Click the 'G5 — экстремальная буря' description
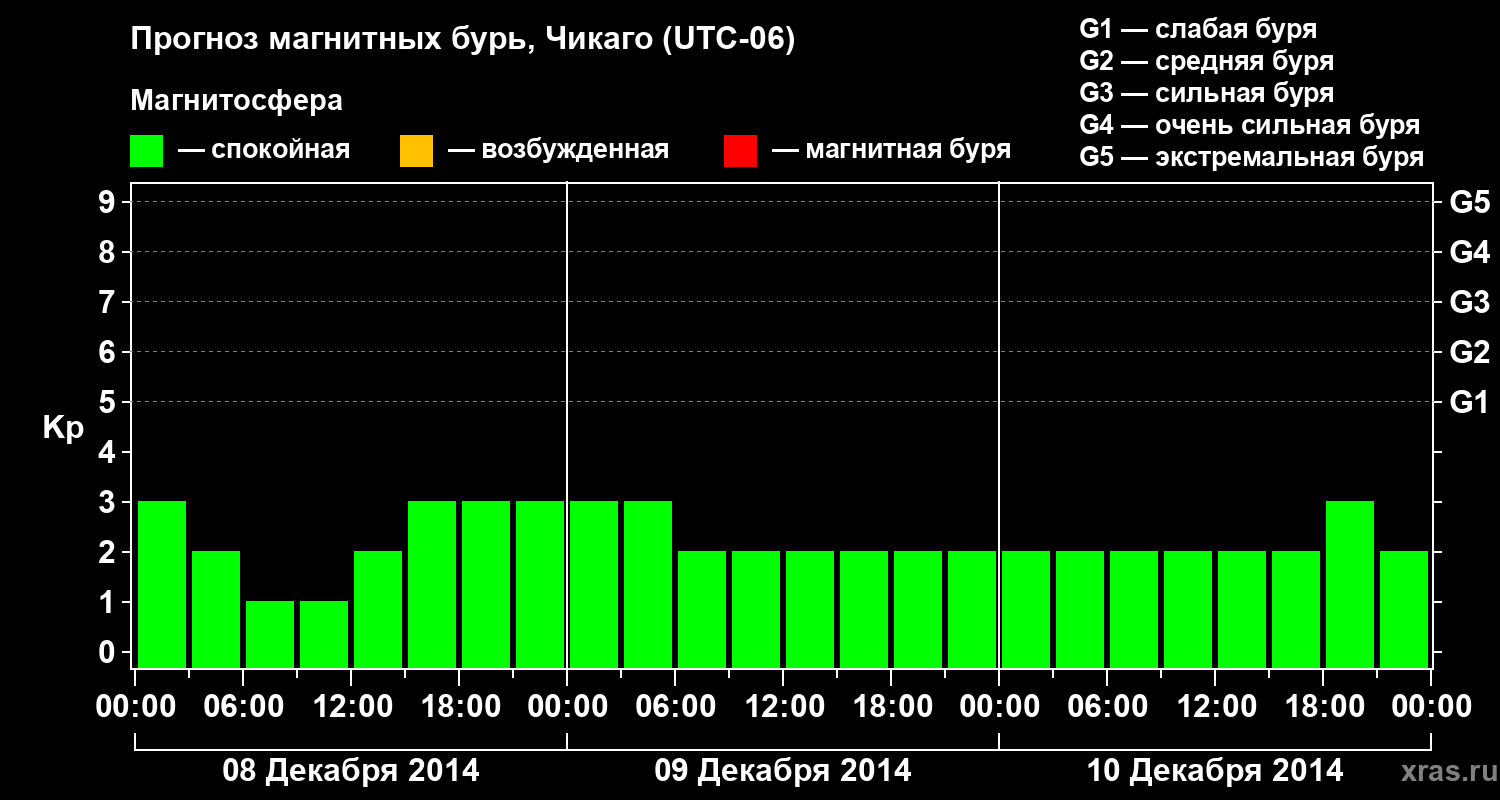This screenshot has width=1500, height=800. [1251, 158]
